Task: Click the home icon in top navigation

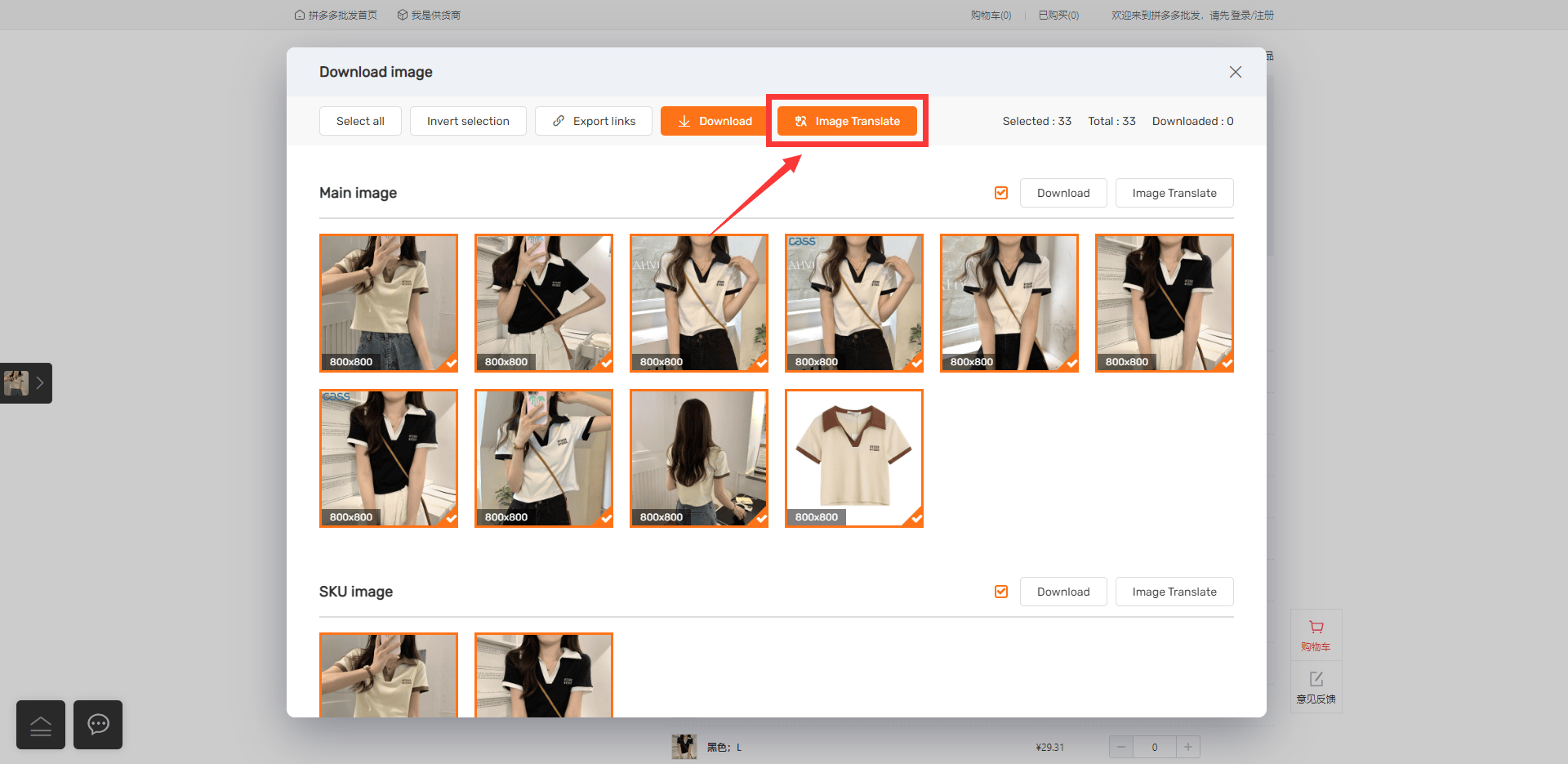Action: click(300, 15)
